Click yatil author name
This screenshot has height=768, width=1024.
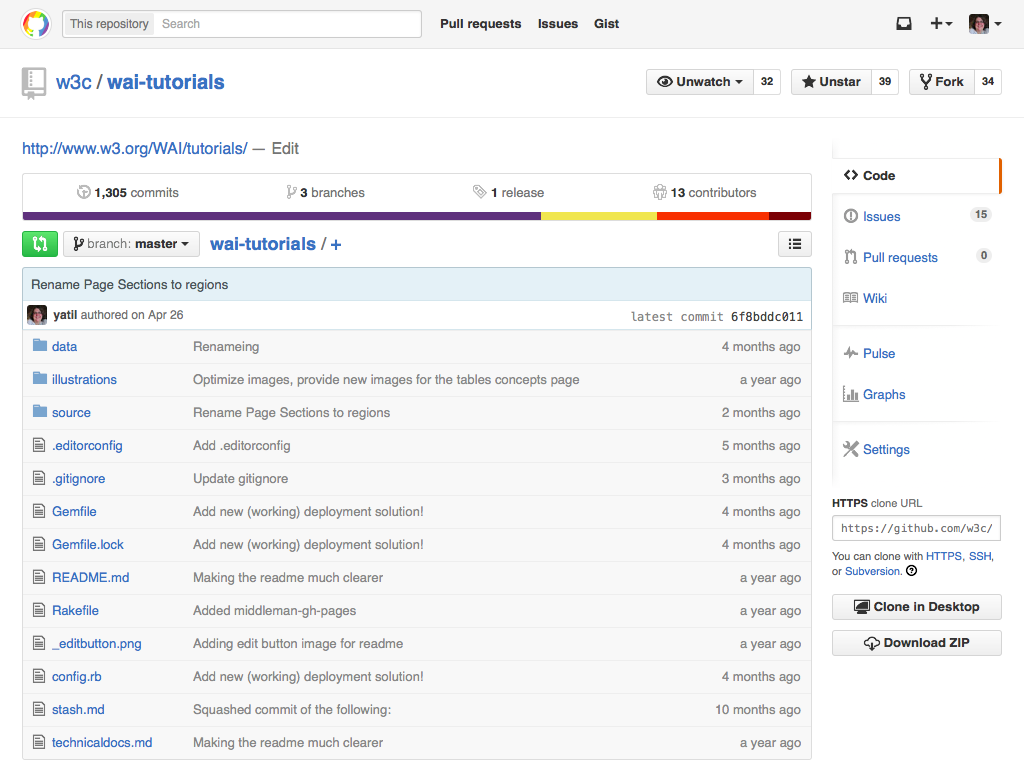click(65, 315)
